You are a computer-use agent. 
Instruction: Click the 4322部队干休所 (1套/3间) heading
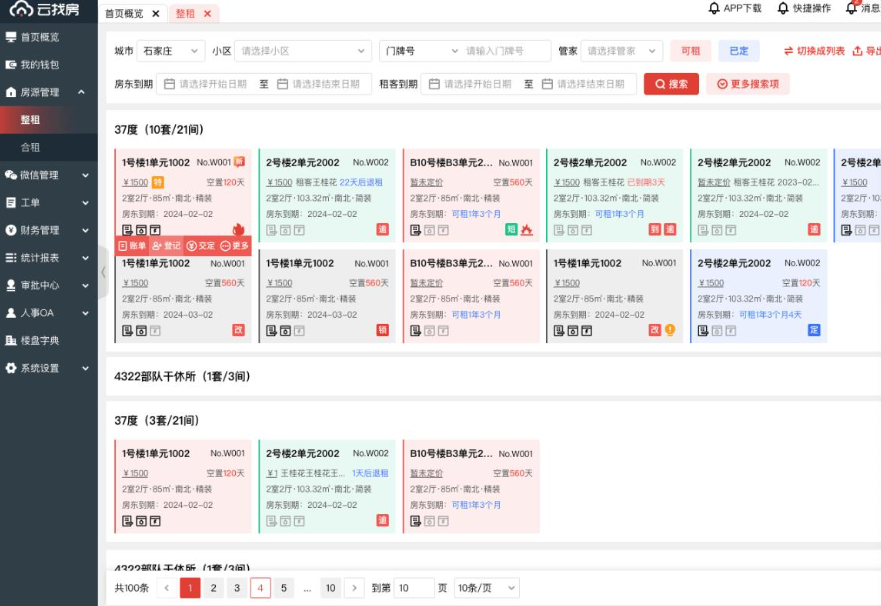point(182,376)
